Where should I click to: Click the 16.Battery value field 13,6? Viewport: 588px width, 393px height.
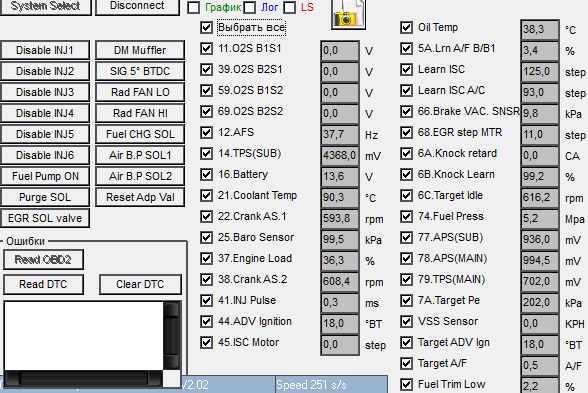pos(340,176)
